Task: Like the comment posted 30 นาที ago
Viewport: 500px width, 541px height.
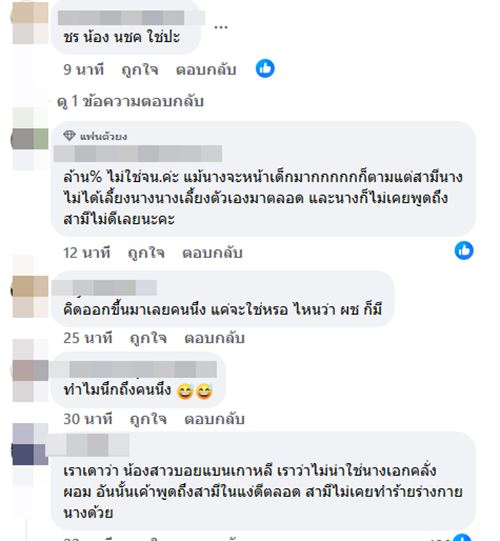Action: pyautogui.click(x=148, y=419)
